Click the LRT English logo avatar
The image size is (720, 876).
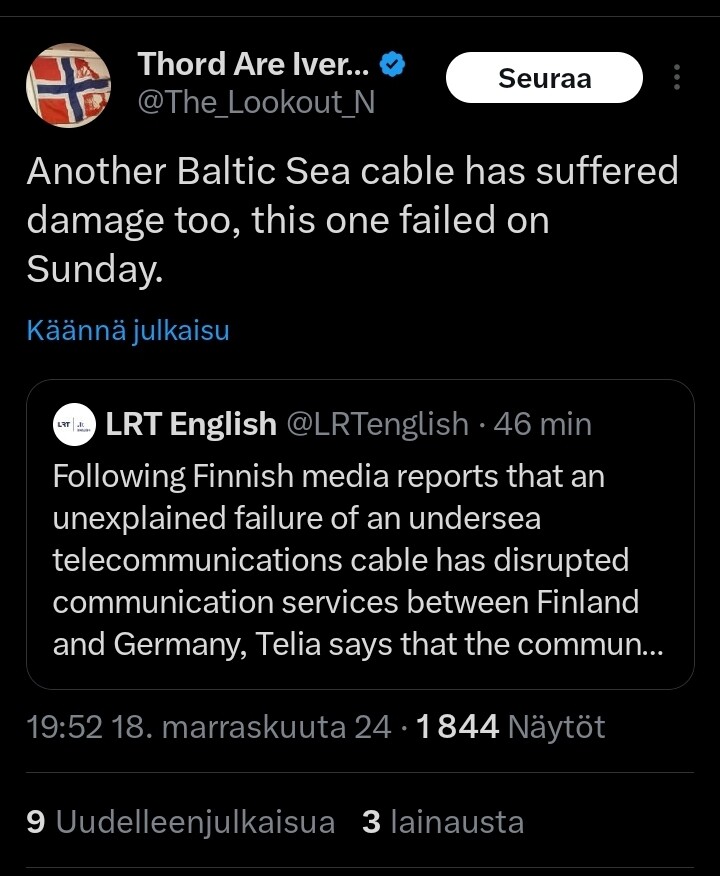pyautogui.click(x=75, y=424)
